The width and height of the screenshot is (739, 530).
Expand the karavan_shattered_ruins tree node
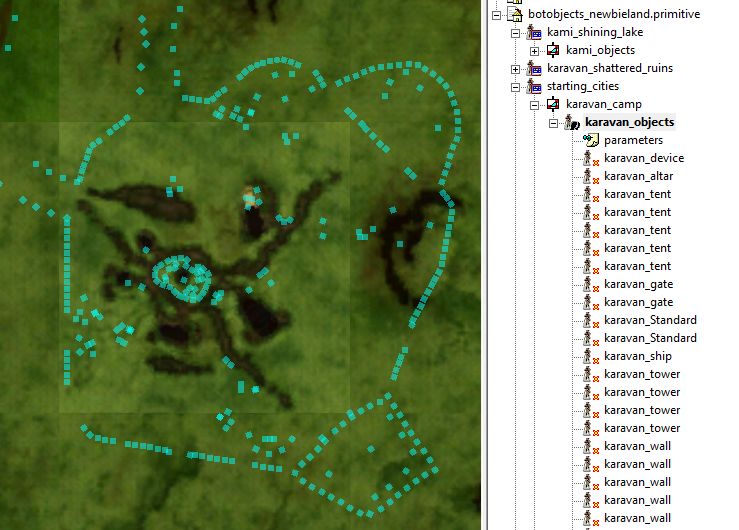[516, 68]
